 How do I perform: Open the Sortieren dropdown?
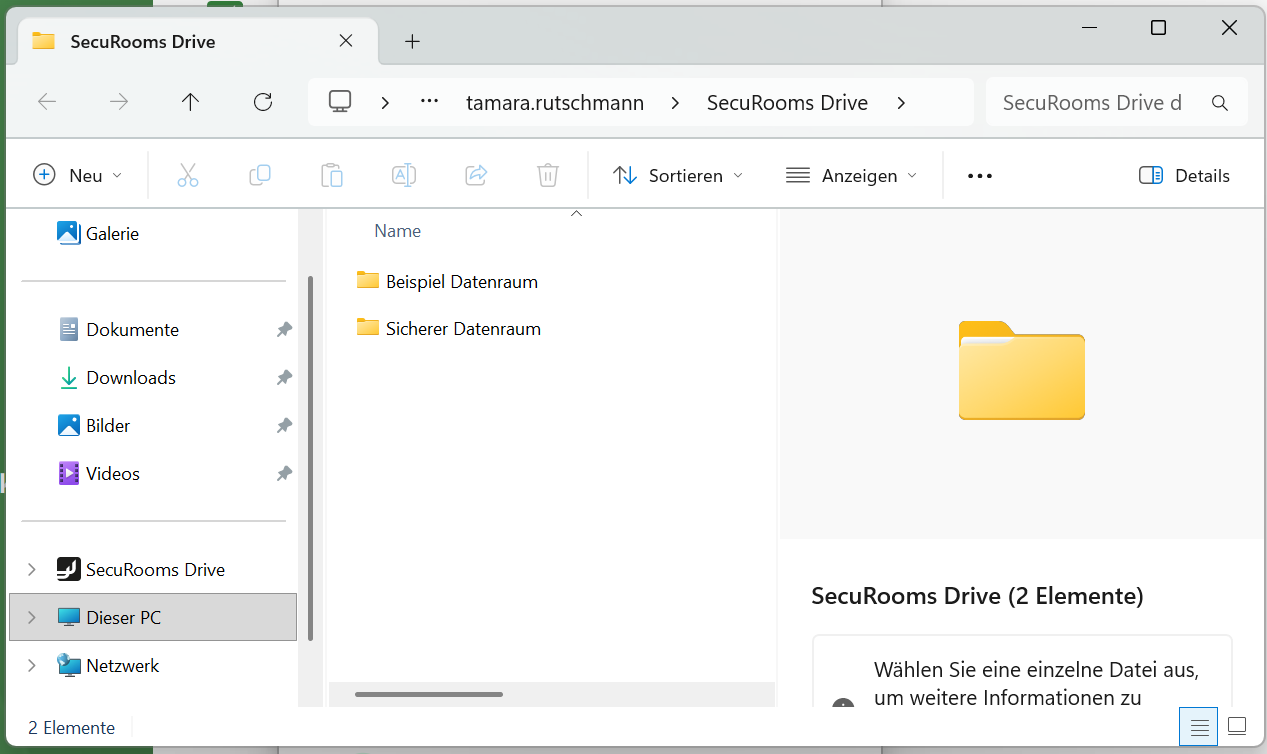point(678,175)
